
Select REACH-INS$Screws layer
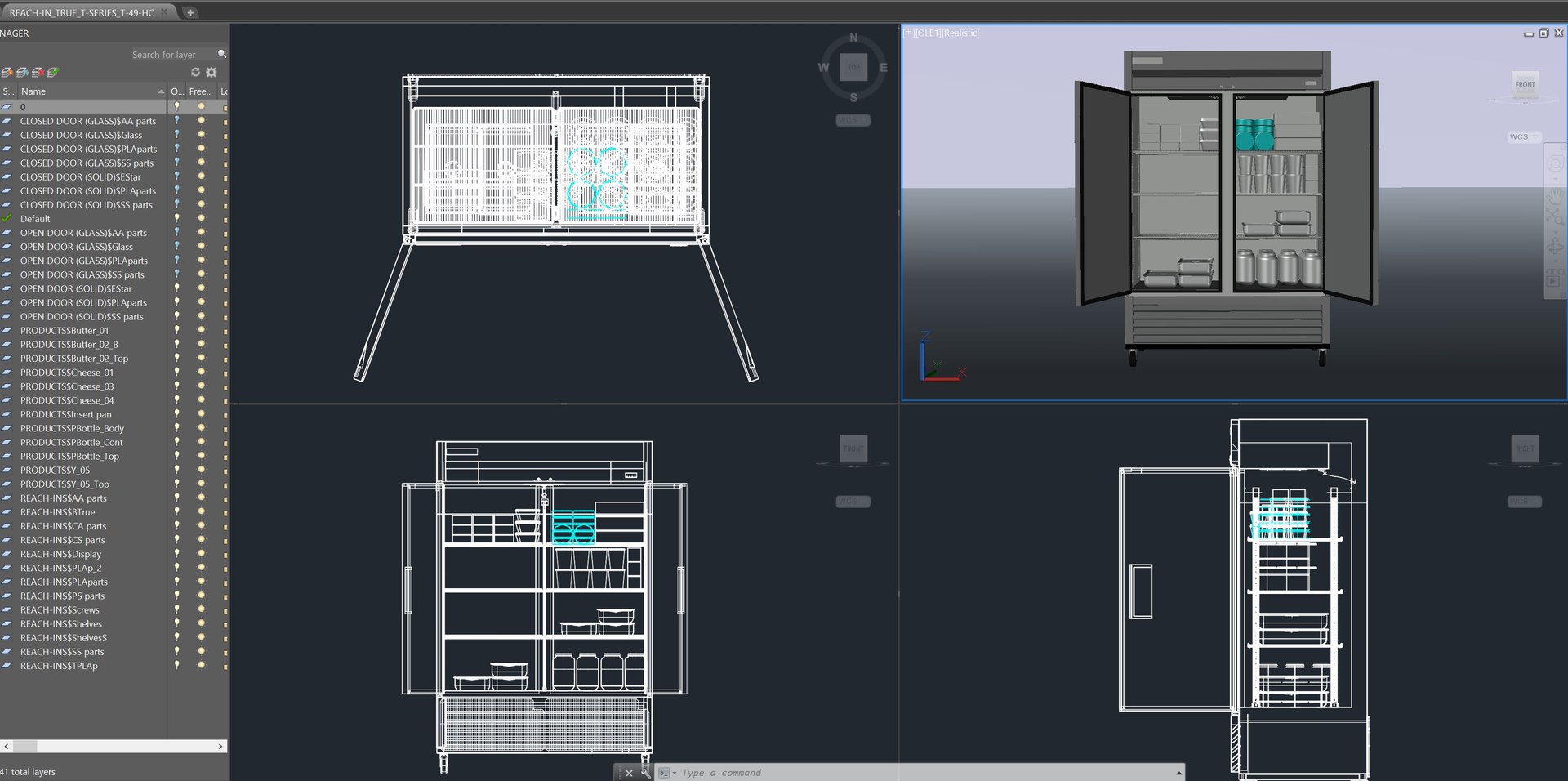point(60,610)
